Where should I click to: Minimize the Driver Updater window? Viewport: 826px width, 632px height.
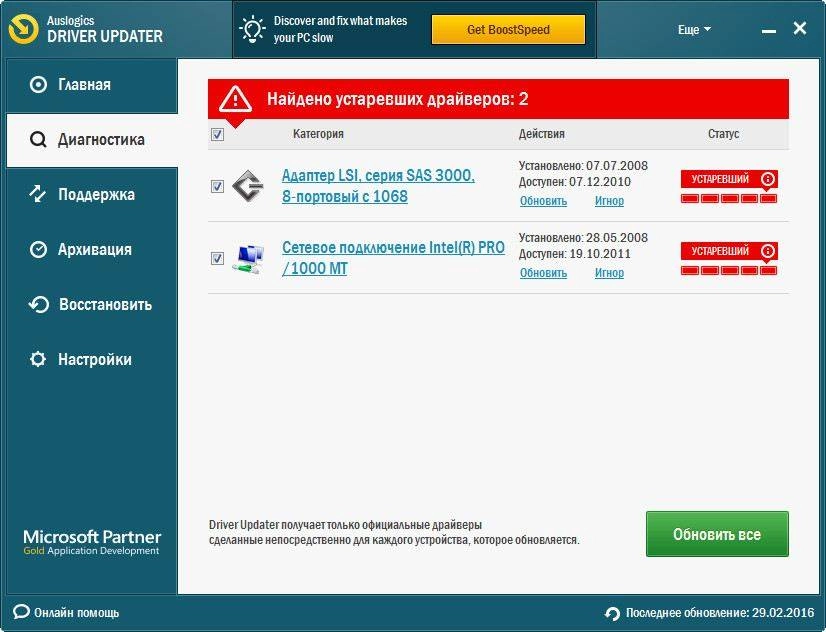pos(769,32)
